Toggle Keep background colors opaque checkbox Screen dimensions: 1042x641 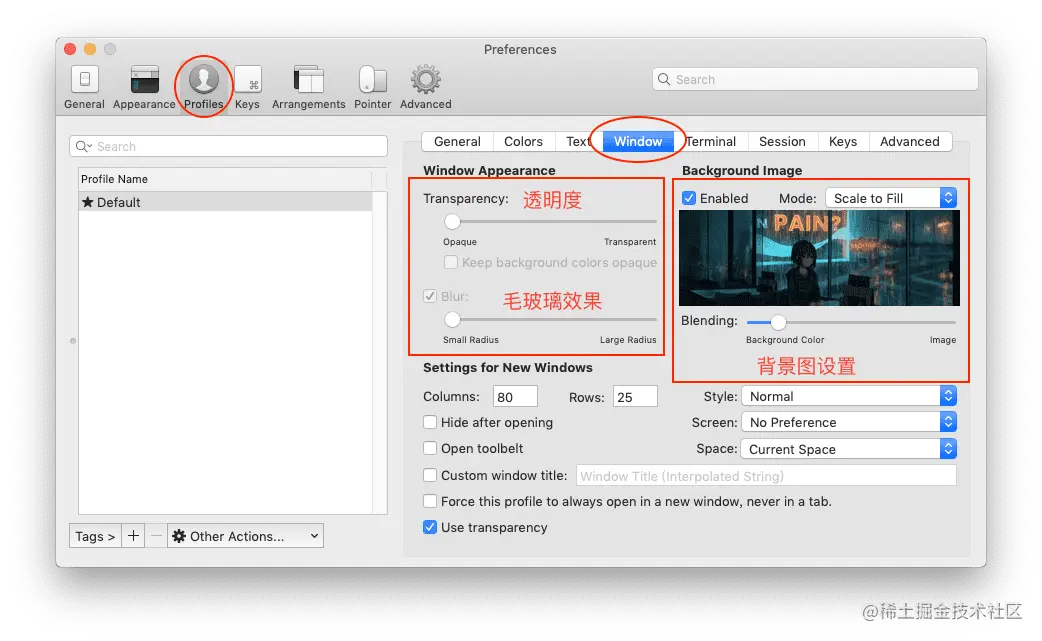[451, 262]
